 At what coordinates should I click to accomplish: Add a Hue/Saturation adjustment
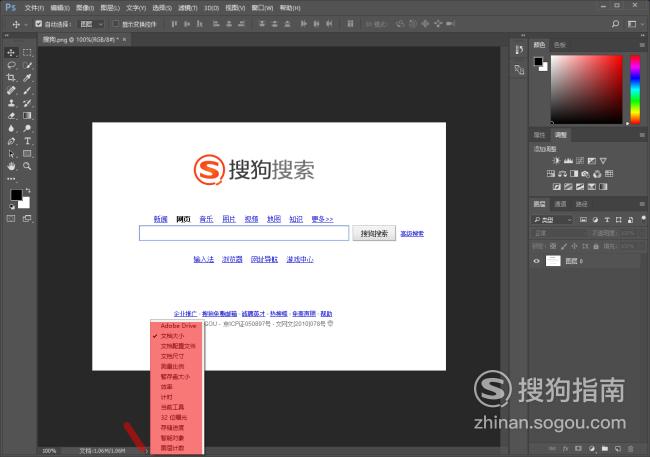[551, 174]
